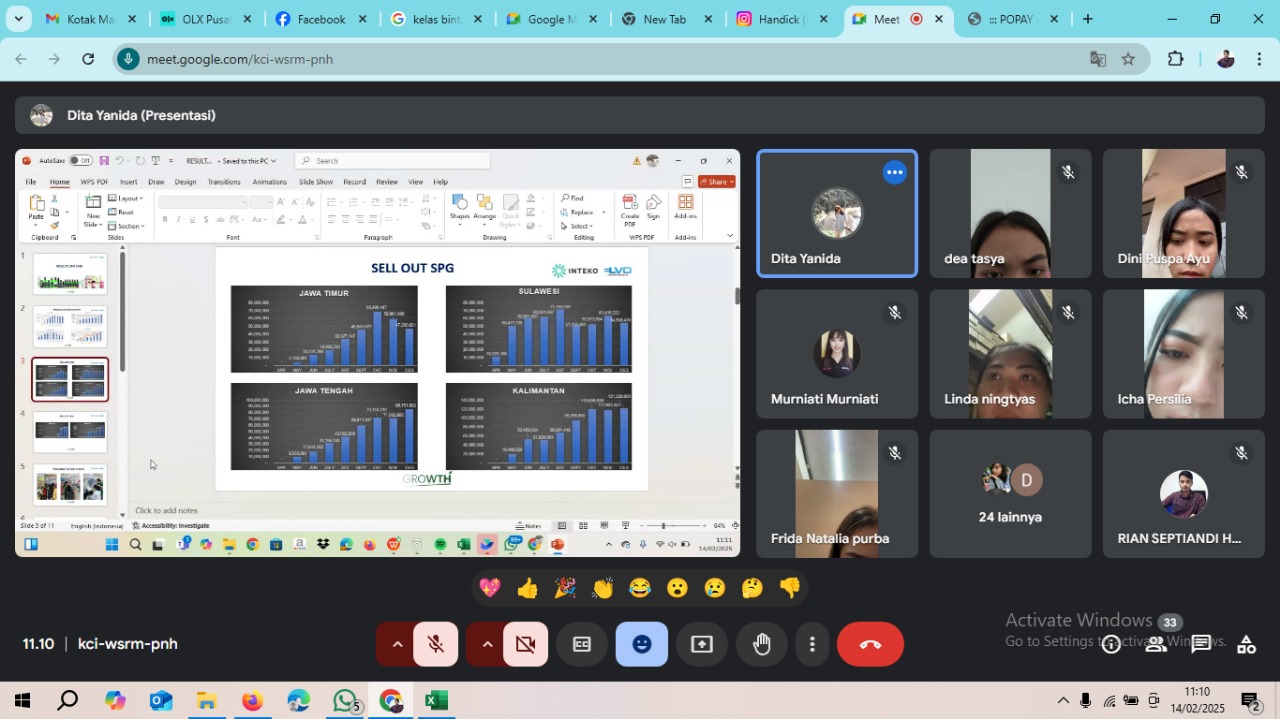Open the in-call chat panel

pyautogui.click(x=1201, y=644)
